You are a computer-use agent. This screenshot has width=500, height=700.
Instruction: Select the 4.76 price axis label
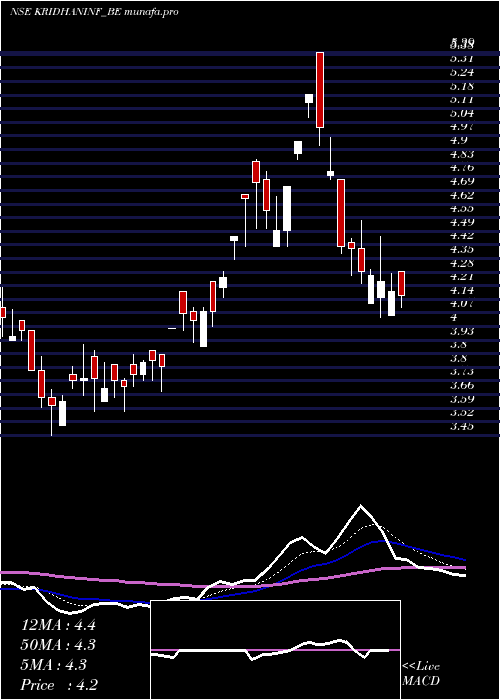point(462,168)
